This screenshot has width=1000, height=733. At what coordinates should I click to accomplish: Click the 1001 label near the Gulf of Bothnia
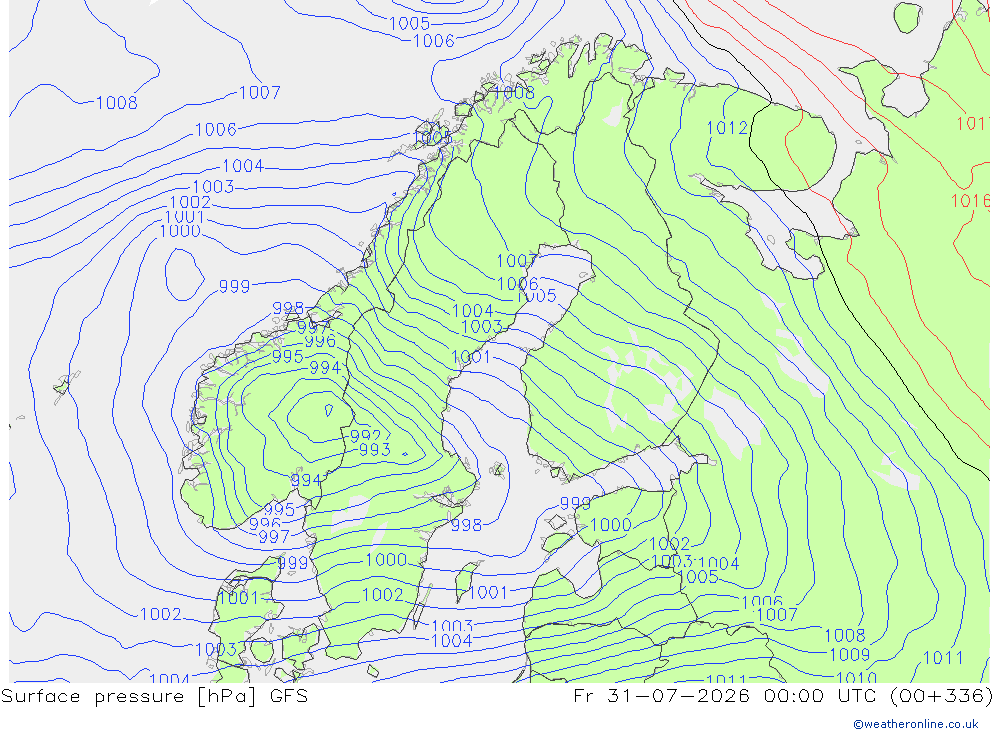coord(471,357)
